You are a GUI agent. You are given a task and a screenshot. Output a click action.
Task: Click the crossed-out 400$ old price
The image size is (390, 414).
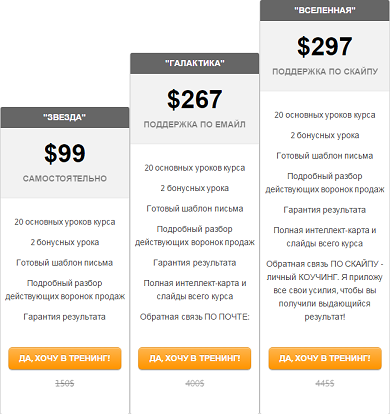click(195, 383)
